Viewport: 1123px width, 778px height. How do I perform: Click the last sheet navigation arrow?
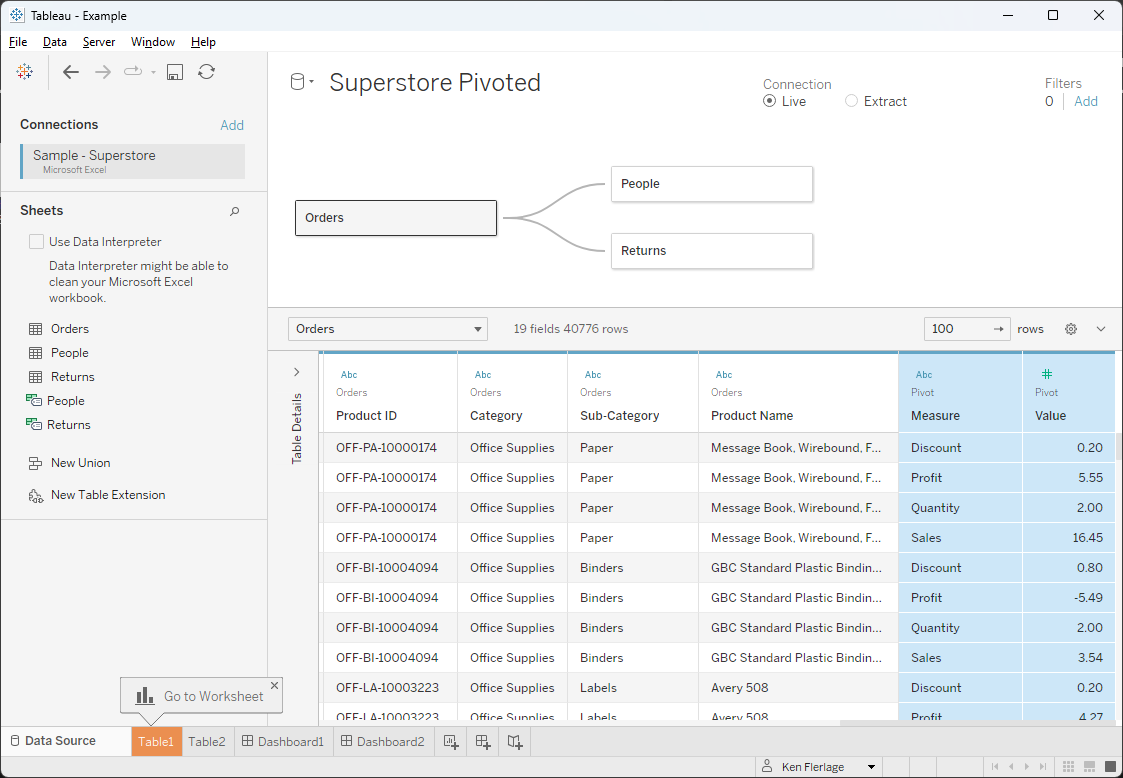(1043, 767)
